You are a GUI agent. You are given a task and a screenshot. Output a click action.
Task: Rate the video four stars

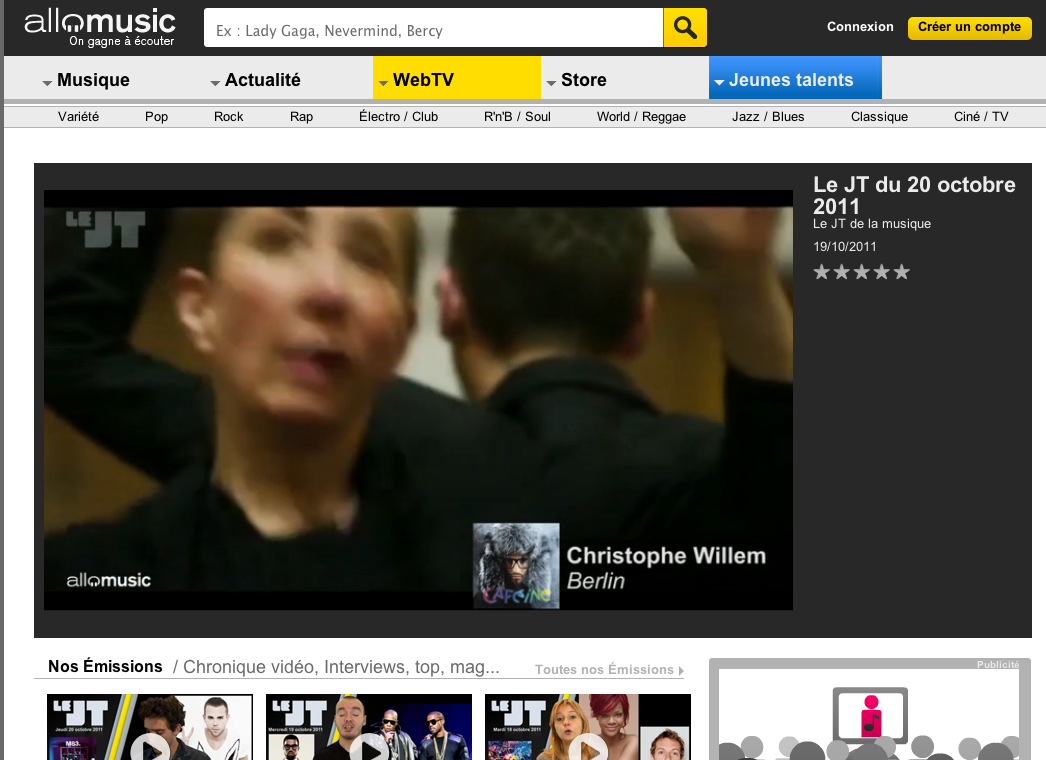[882, 272]
